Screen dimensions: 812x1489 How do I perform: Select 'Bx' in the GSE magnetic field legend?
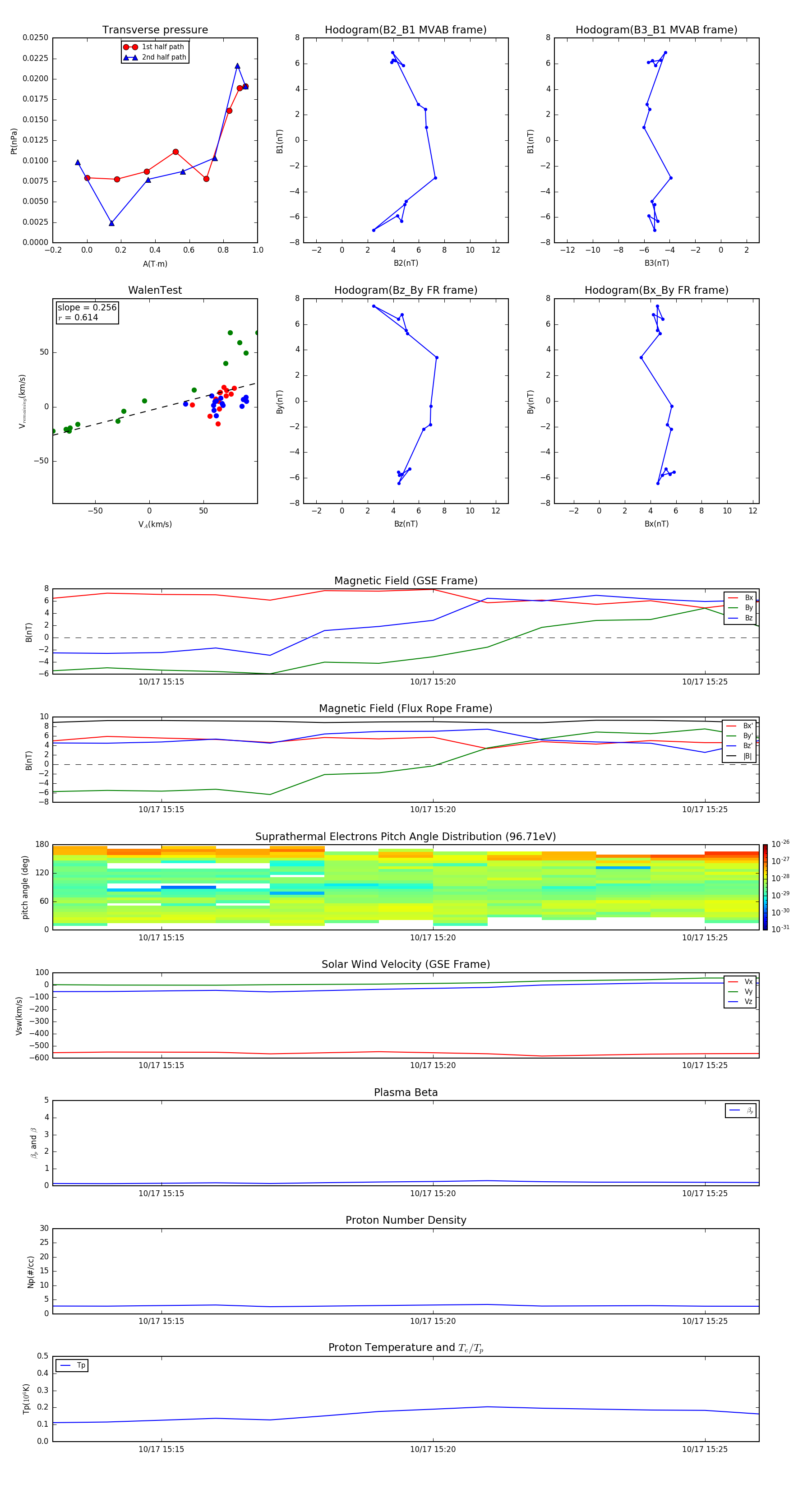(740, 598)
